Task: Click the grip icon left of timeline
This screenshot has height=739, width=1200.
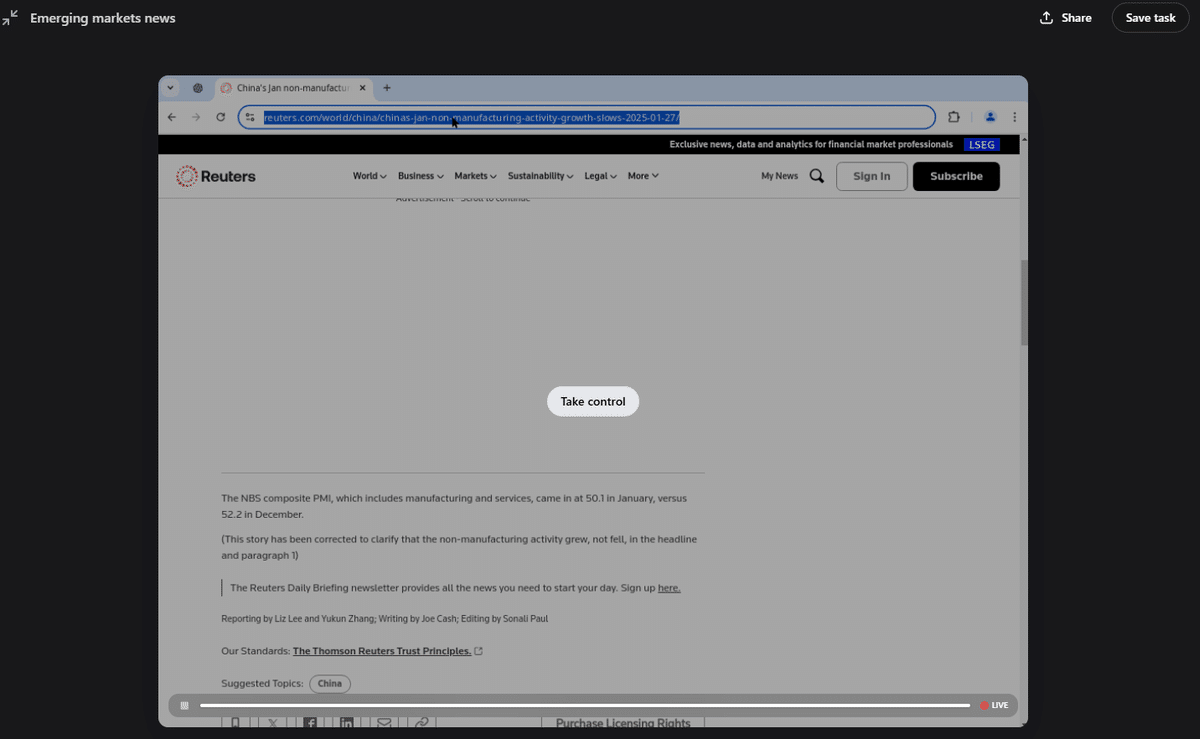Action: pos(184,705)
